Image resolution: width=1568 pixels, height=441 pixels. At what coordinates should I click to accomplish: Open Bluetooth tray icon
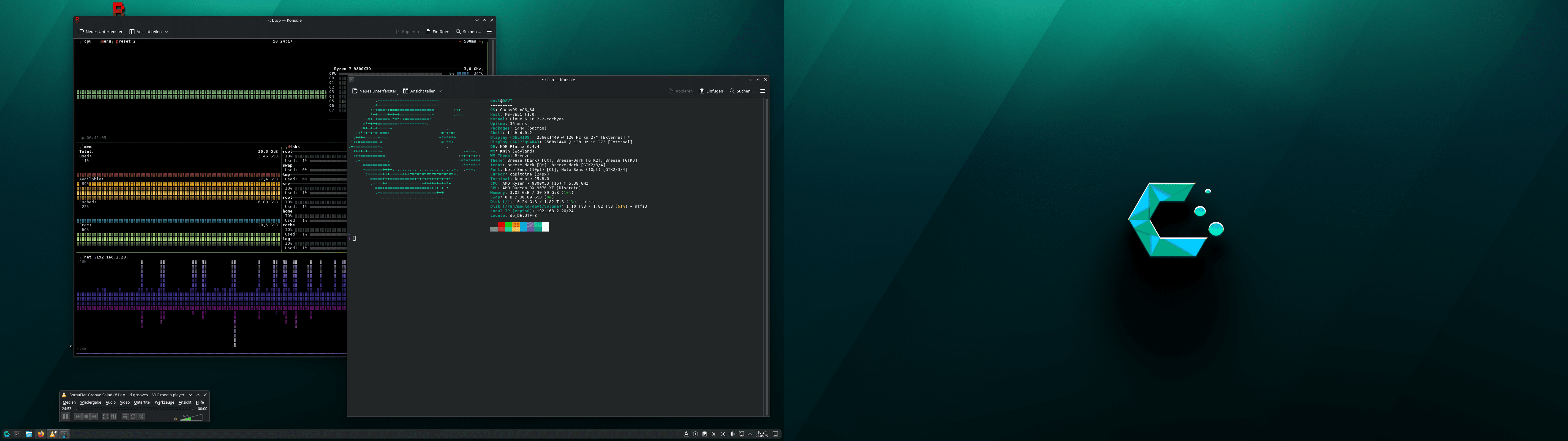pos(714,434)
